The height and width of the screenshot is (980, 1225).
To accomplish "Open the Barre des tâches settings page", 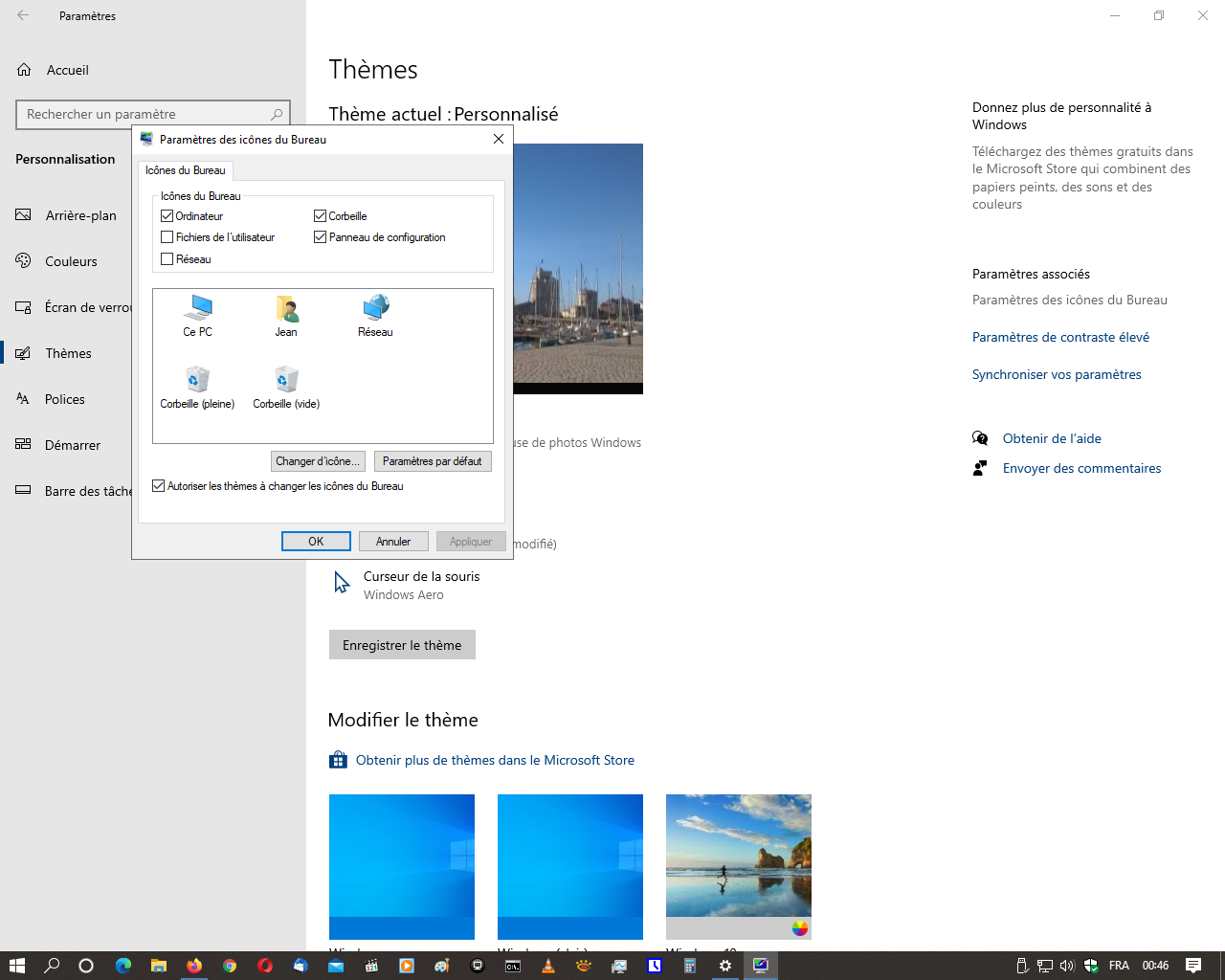I will click(x=67, y=491).
